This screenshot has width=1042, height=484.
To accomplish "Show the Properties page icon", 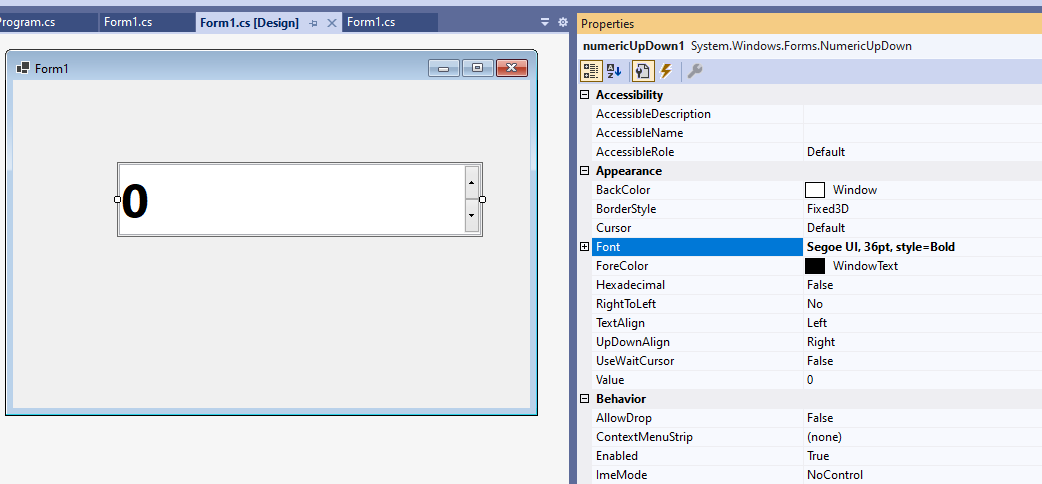I will [643, 71].
